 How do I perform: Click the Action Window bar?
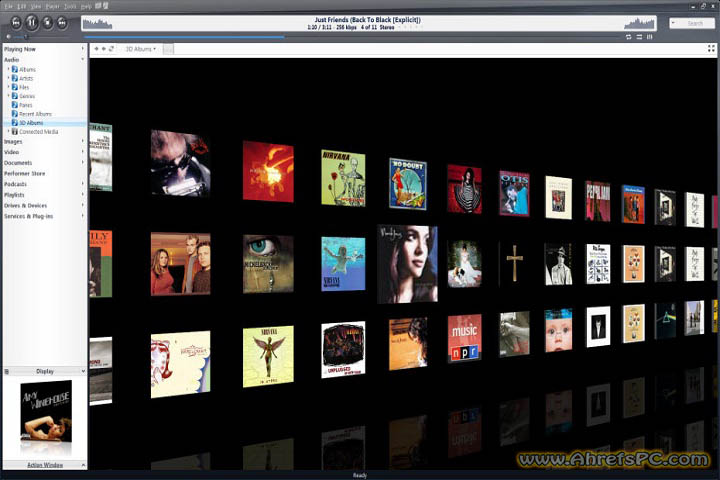(x=45, y=465)
